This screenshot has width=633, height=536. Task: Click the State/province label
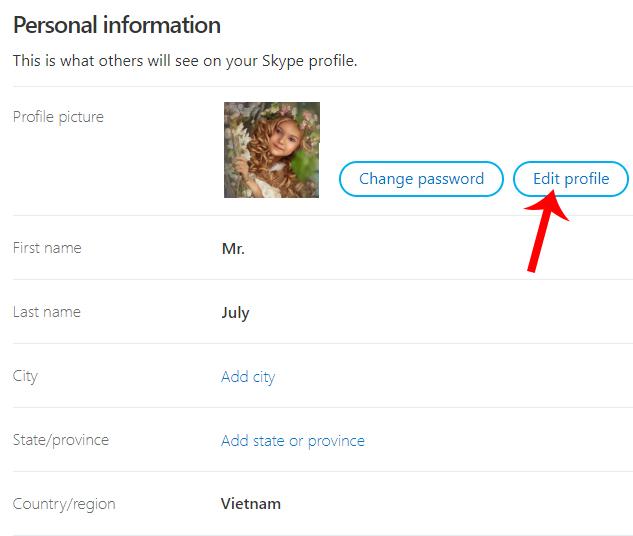[61, 440]
